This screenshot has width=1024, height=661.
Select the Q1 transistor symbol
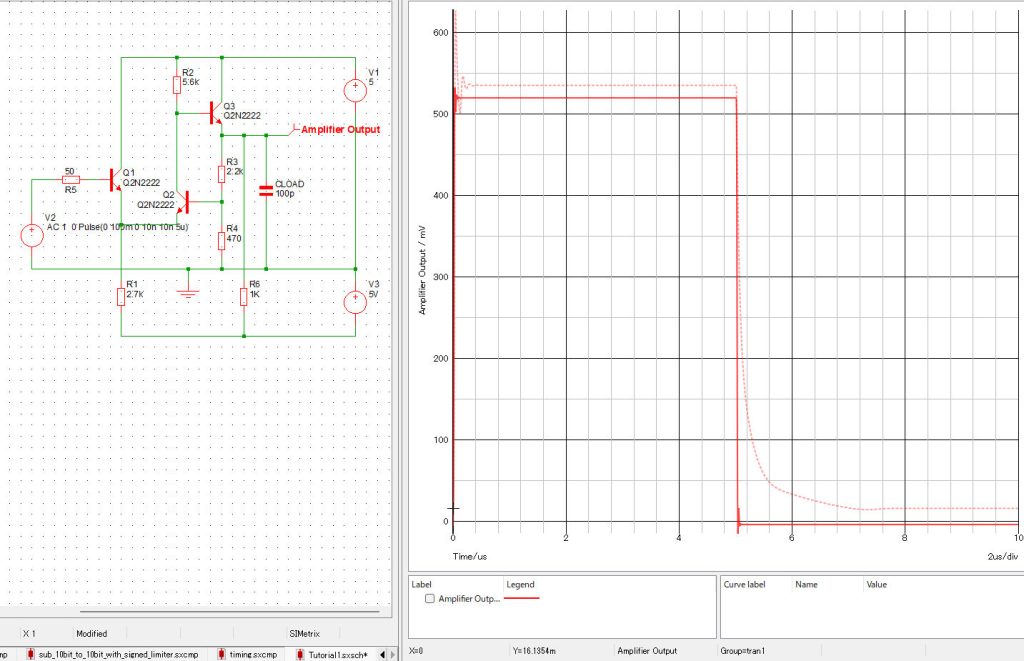click(x=112, y=180)
